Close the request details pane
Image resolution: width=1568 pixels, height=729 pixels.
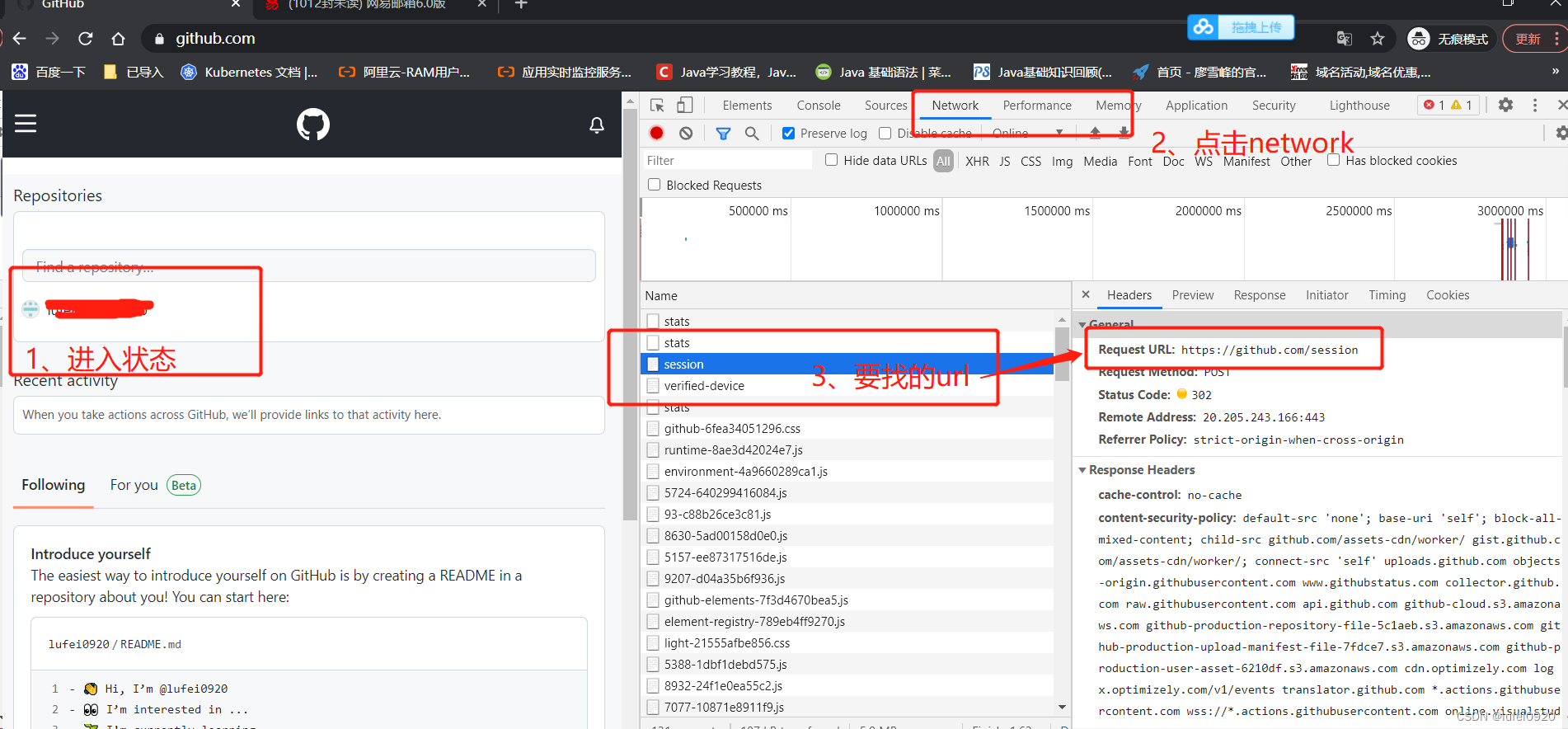coord(1086,294)
